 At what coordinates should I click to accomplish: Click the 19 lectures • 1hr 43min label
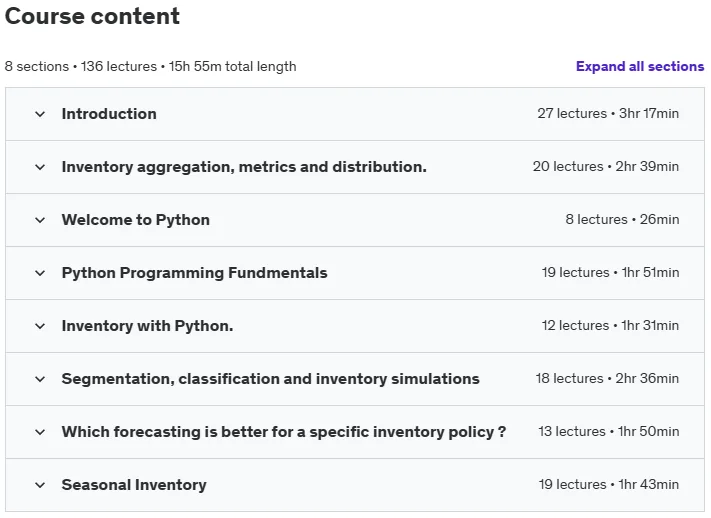(609, 484)
